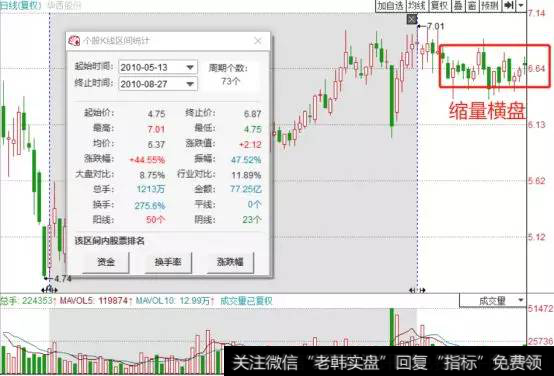The image size is (554, 376).
Task: Click the end date field 2010-08-27
Action: pyautogui.click(x=158, y=84)
